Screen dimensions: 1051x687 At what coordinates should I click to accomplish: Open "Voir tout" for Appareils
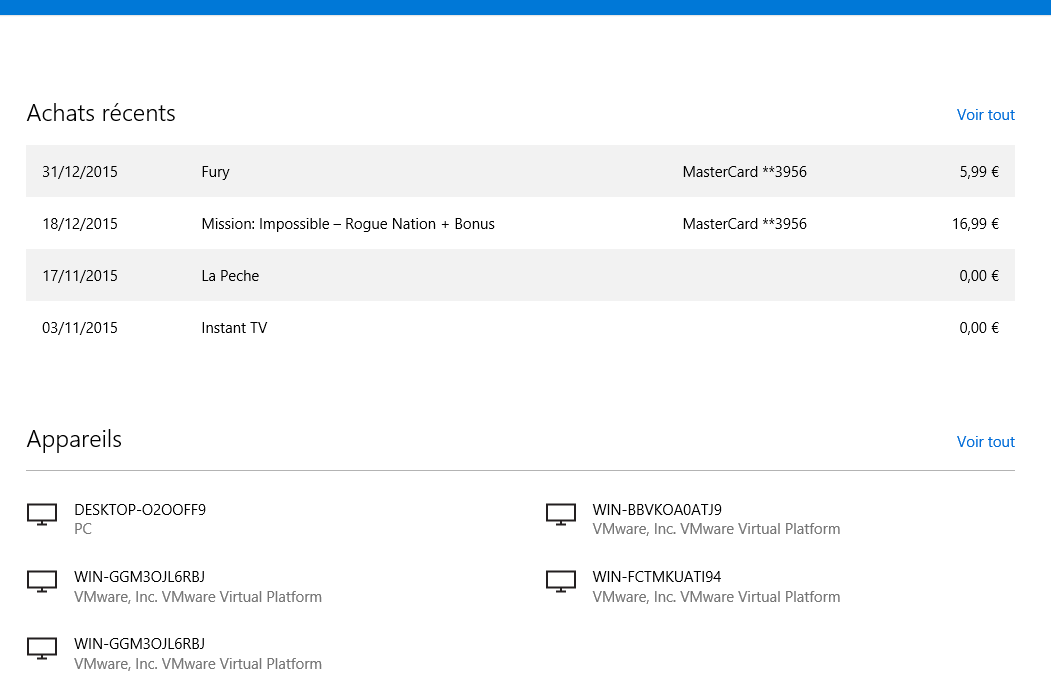985,442
